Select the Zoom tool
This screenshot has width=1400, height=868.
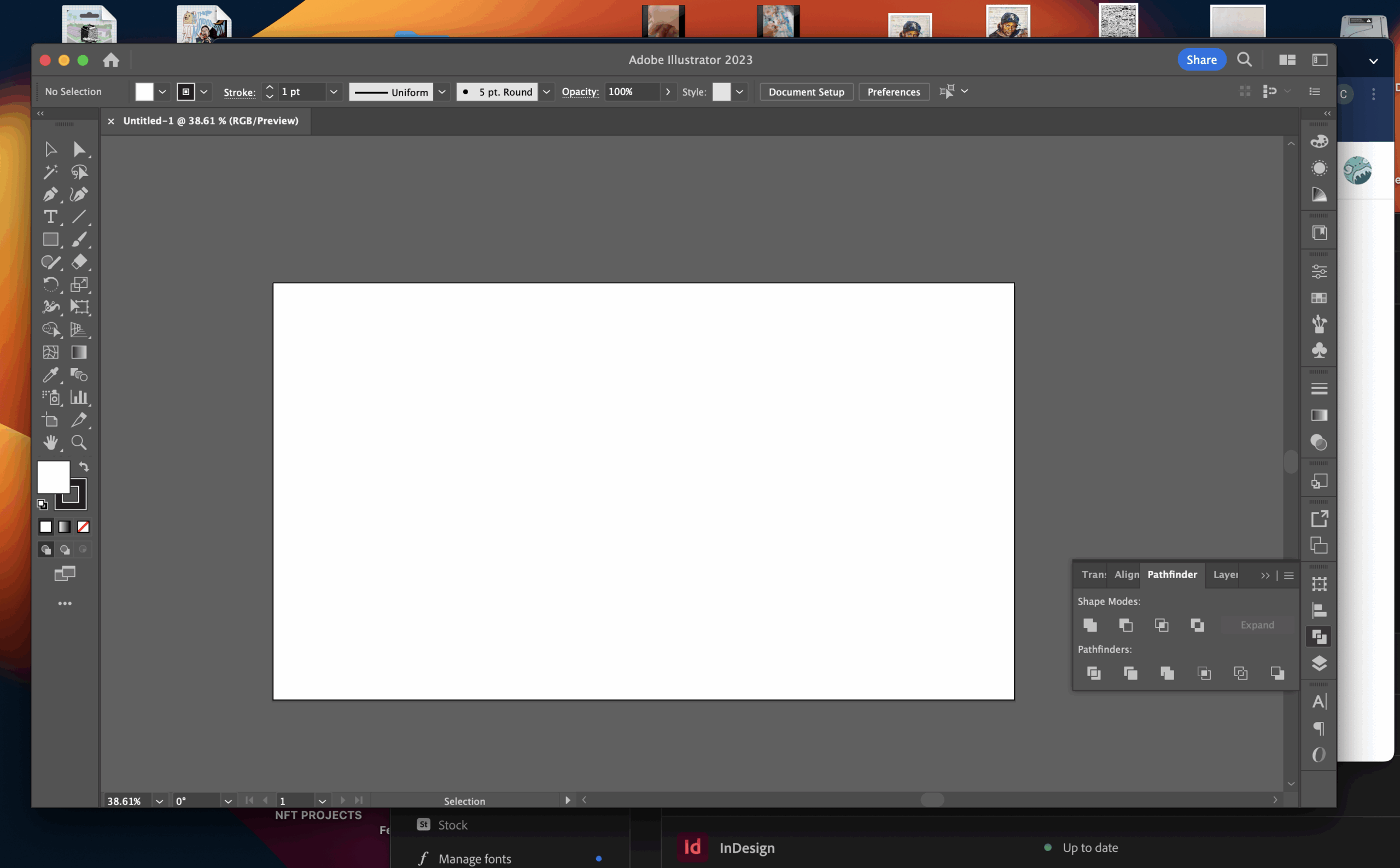pyautogui.click(x=80, y=442)
